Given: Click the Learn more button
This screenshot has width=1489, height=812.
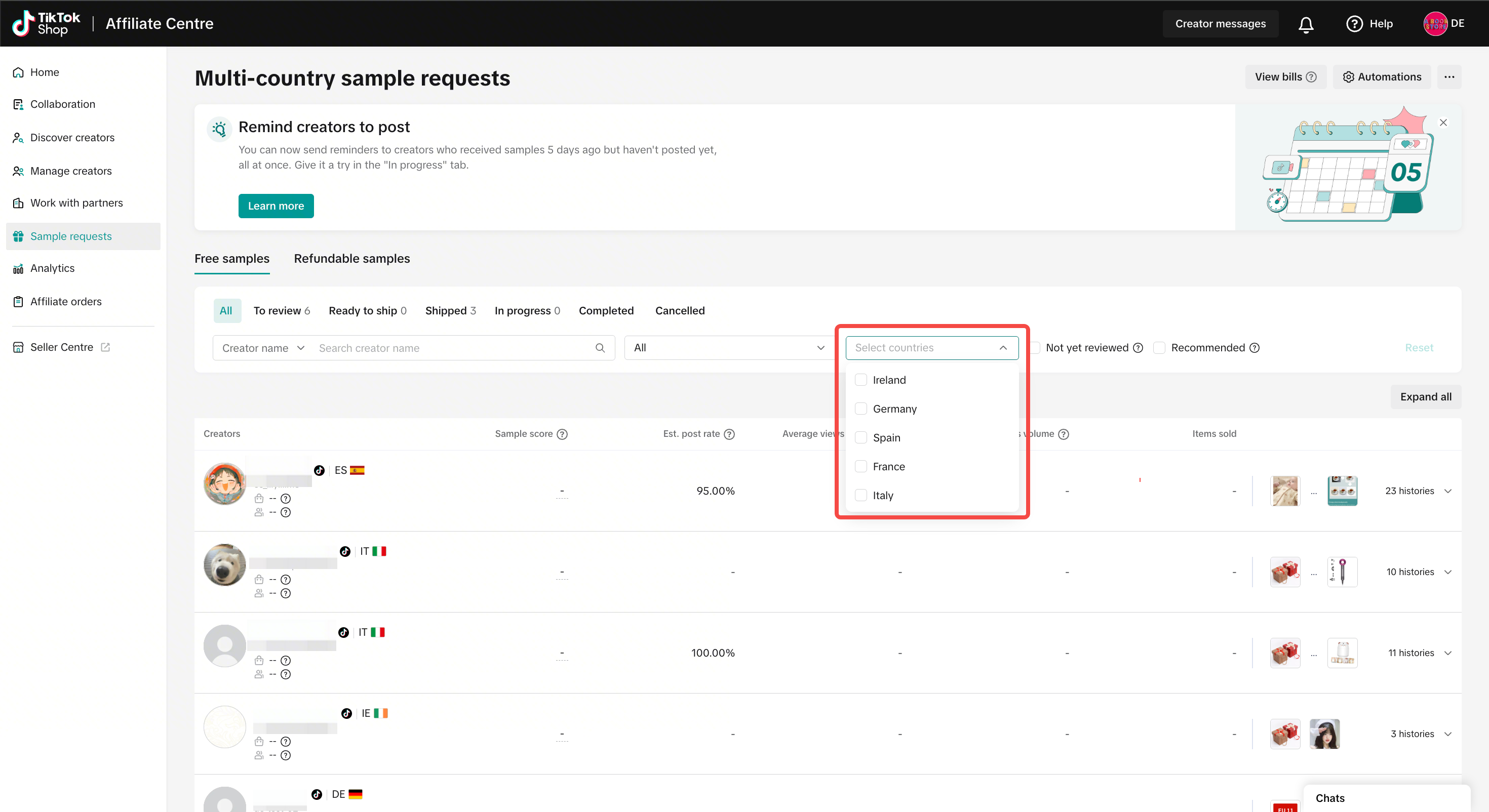Looking at the screenshot, I should point(276,207).
